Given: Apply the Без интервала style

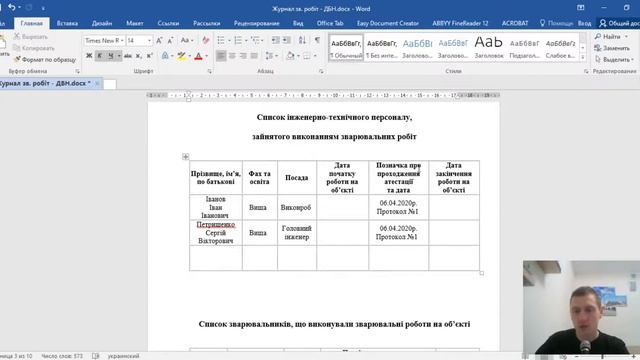Looking at the screenshot, I should 382,48.
